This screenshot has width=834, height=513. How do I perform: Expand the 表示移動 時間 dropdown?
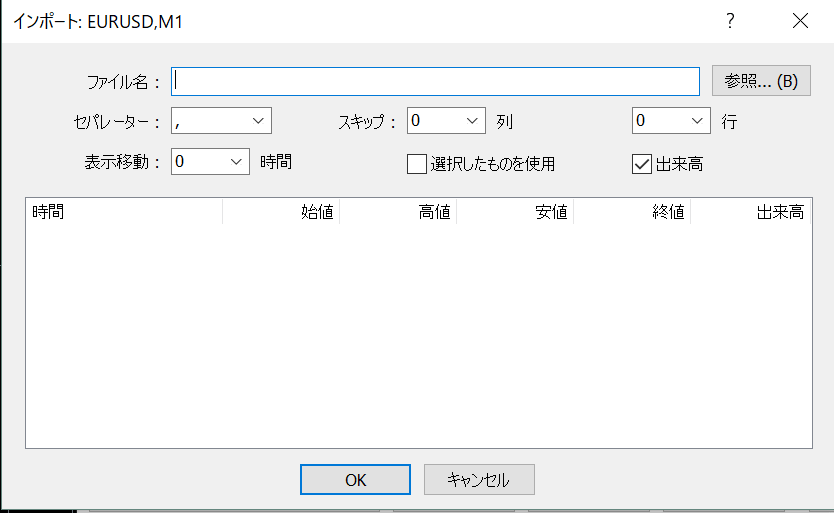coord(210,162)
